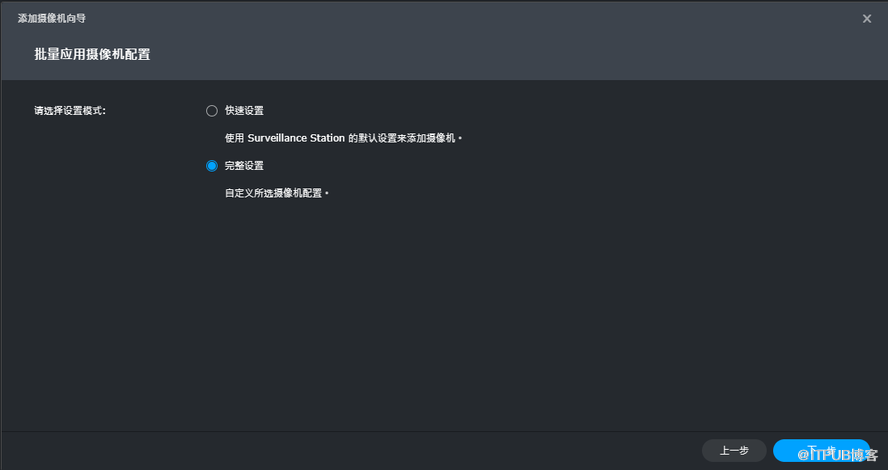This screenshot has height=470, width=888.
Task: Click the 完整设置 option label text
Action: coord(244,166)
